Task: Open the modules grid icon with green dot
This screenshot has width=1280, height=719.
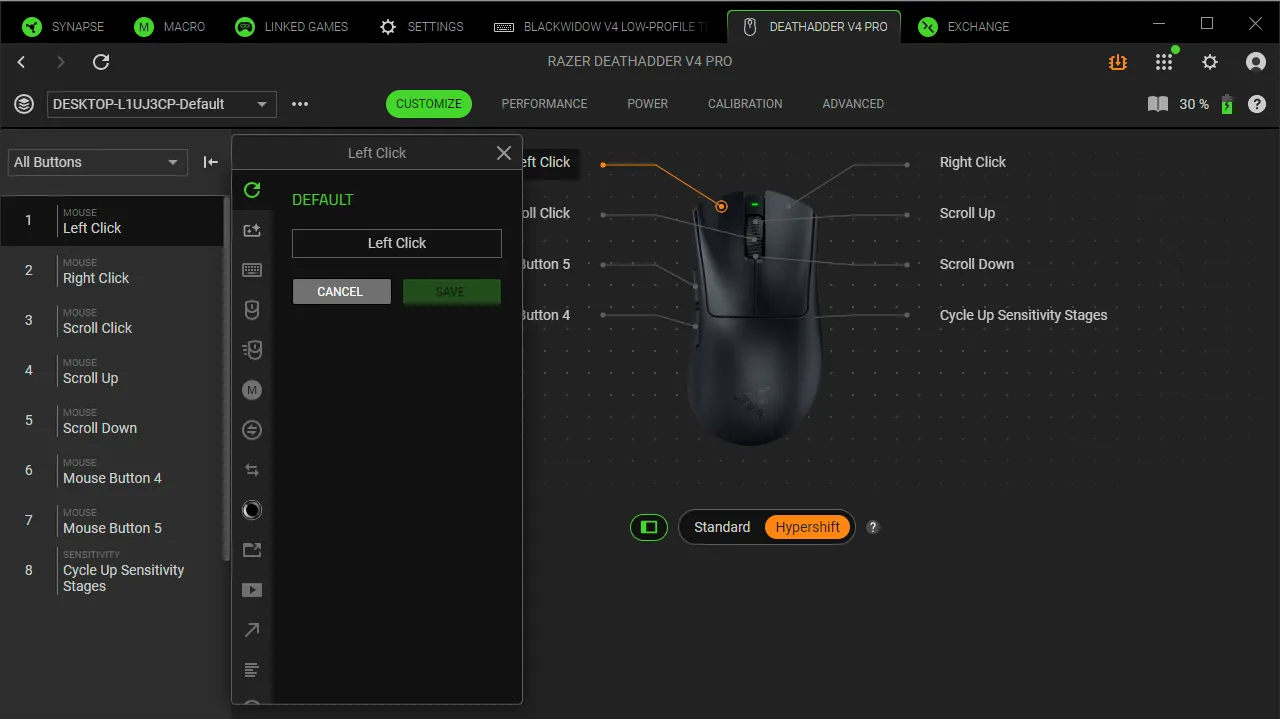Action: coord(1164,61)
